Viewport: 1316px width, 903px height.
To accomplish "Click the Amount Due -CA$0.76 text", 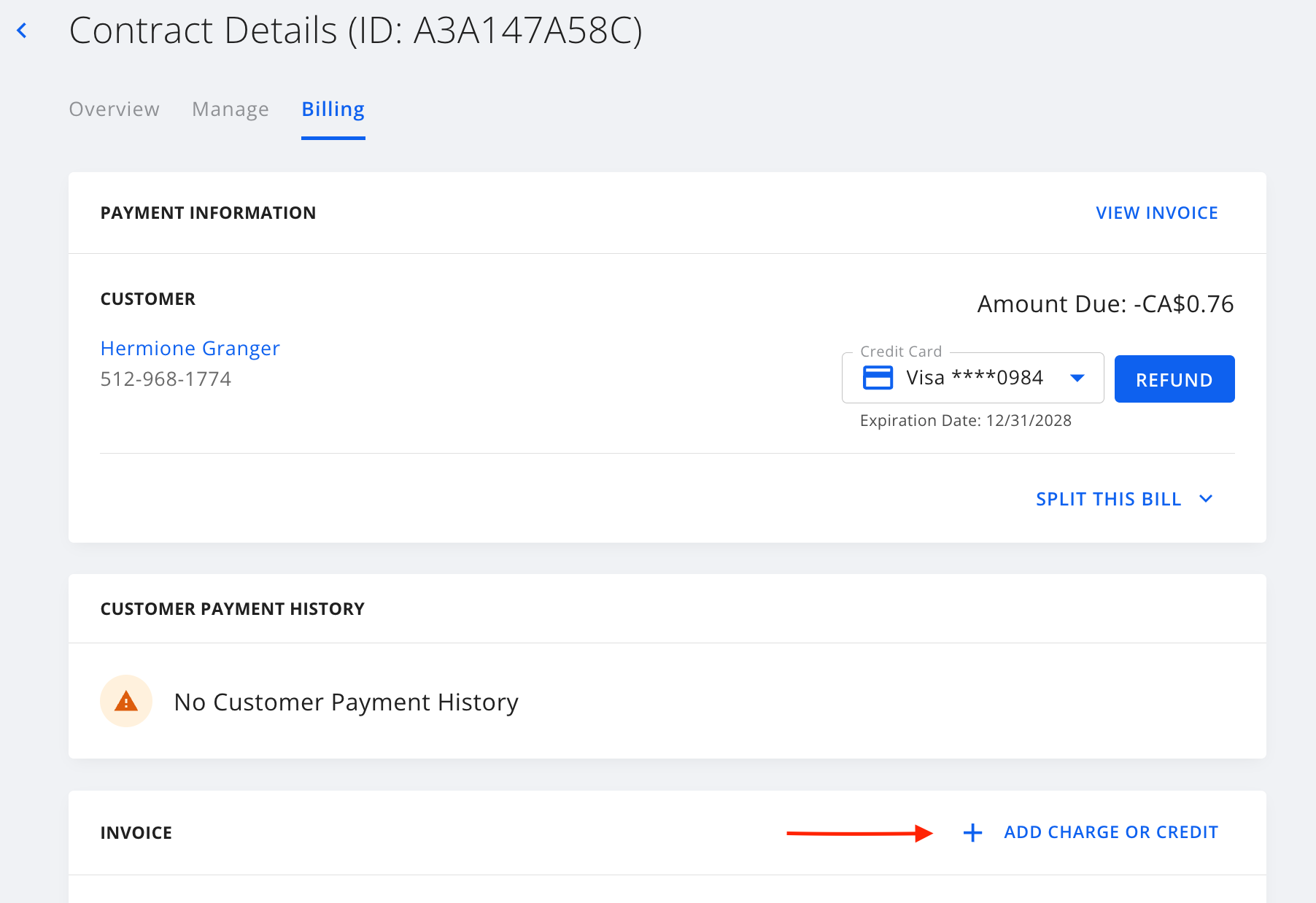I will click(1104, 304).
